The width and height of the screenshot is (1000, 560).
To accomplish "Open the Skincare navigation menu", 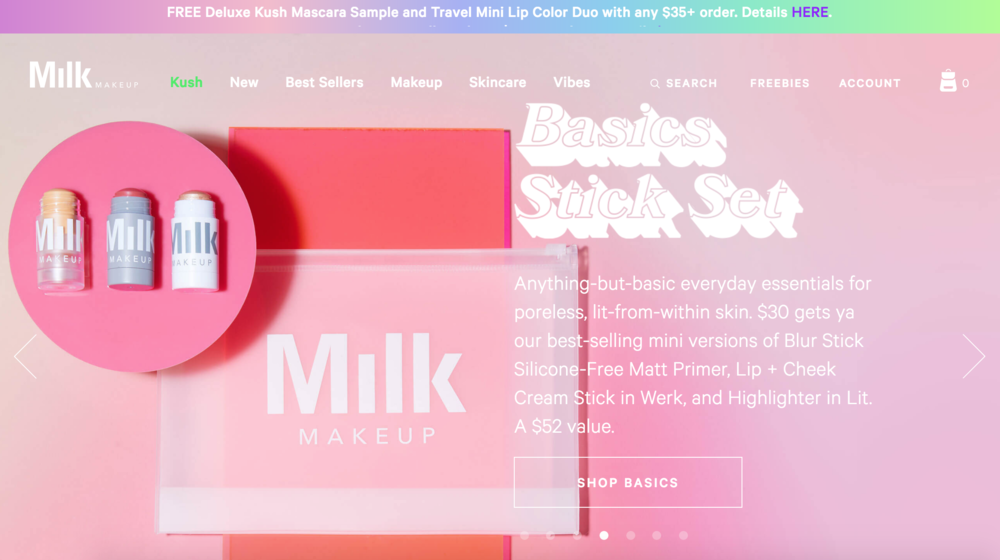I will 497,82.
